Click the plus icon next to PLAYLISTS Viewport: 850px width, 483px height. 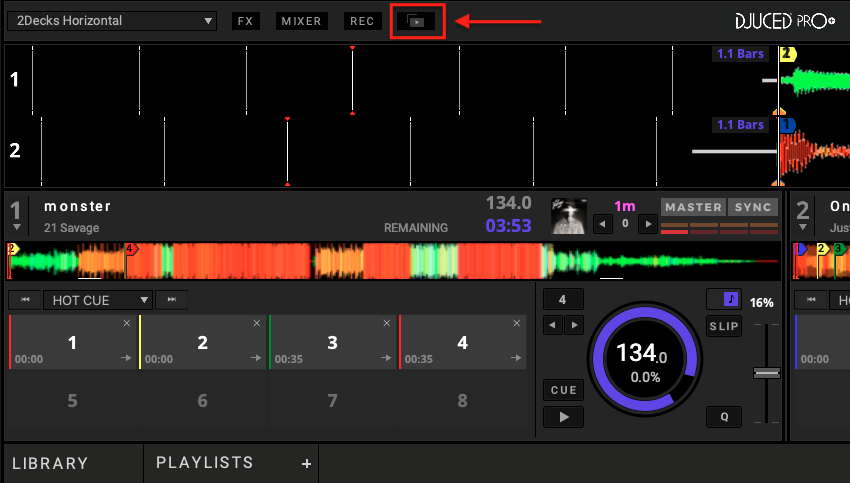click(x=307, y=464)
